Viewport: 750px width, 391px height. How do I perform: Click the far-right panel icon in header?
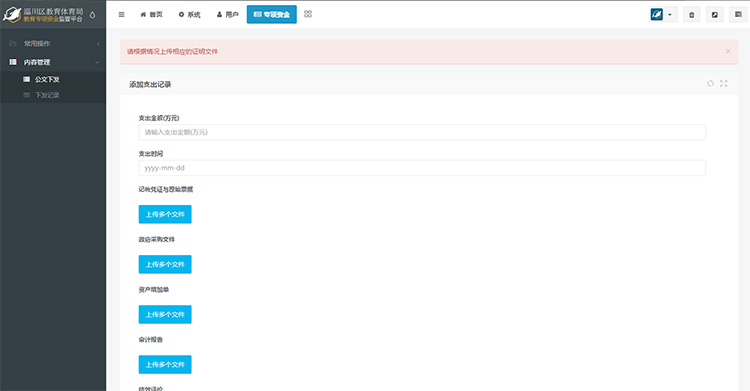click(738, 15)
